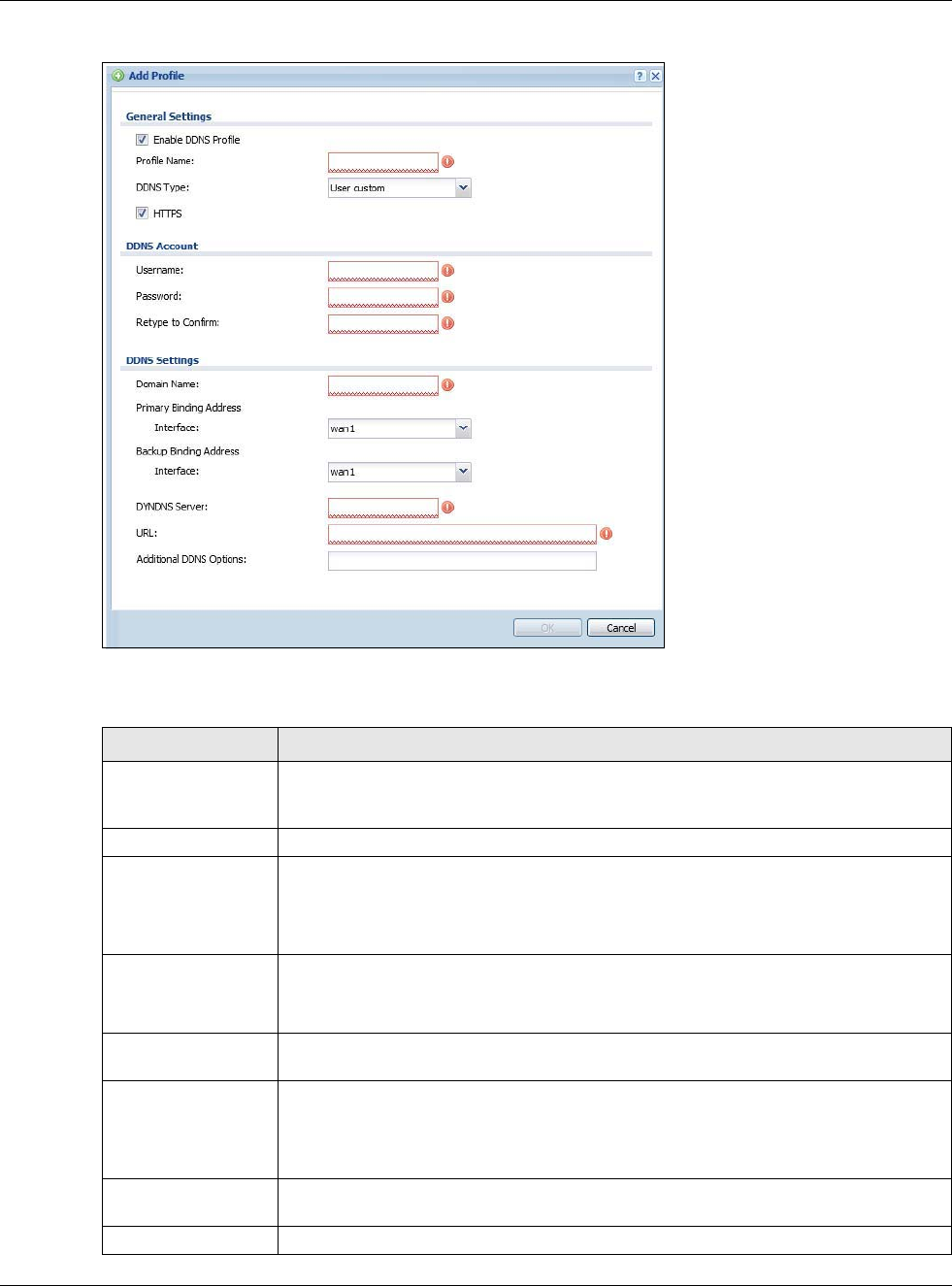Viewport: 952px width, 1286px height.
Task: Click the Enable DDNS Profile label text
Action: pos(196,140)
